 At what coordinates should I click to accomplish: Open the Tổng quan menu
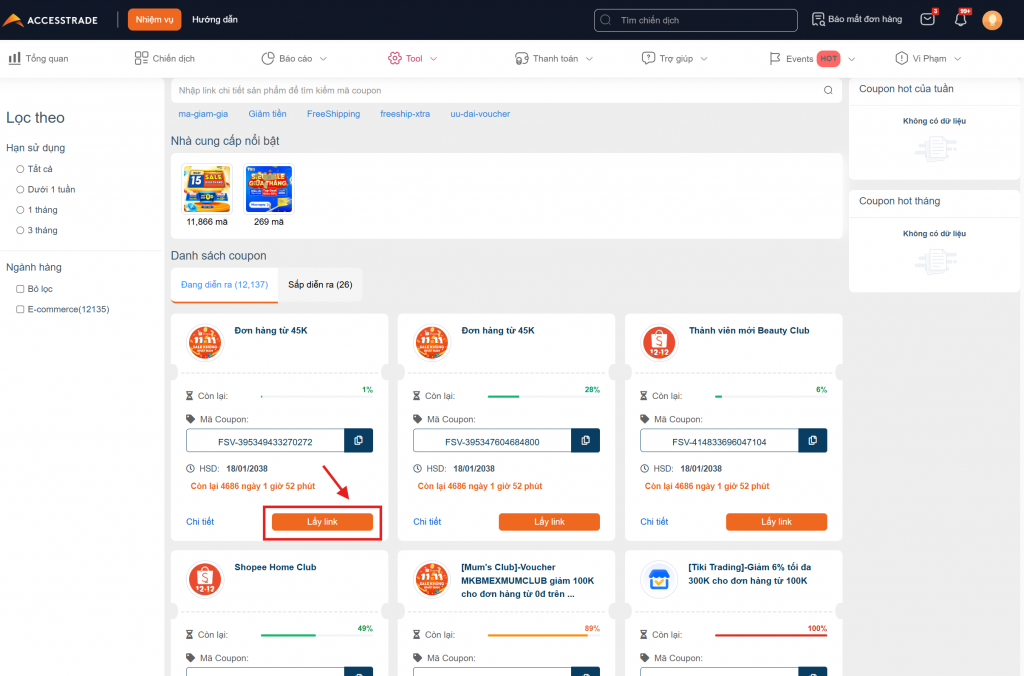pos(39,58)
